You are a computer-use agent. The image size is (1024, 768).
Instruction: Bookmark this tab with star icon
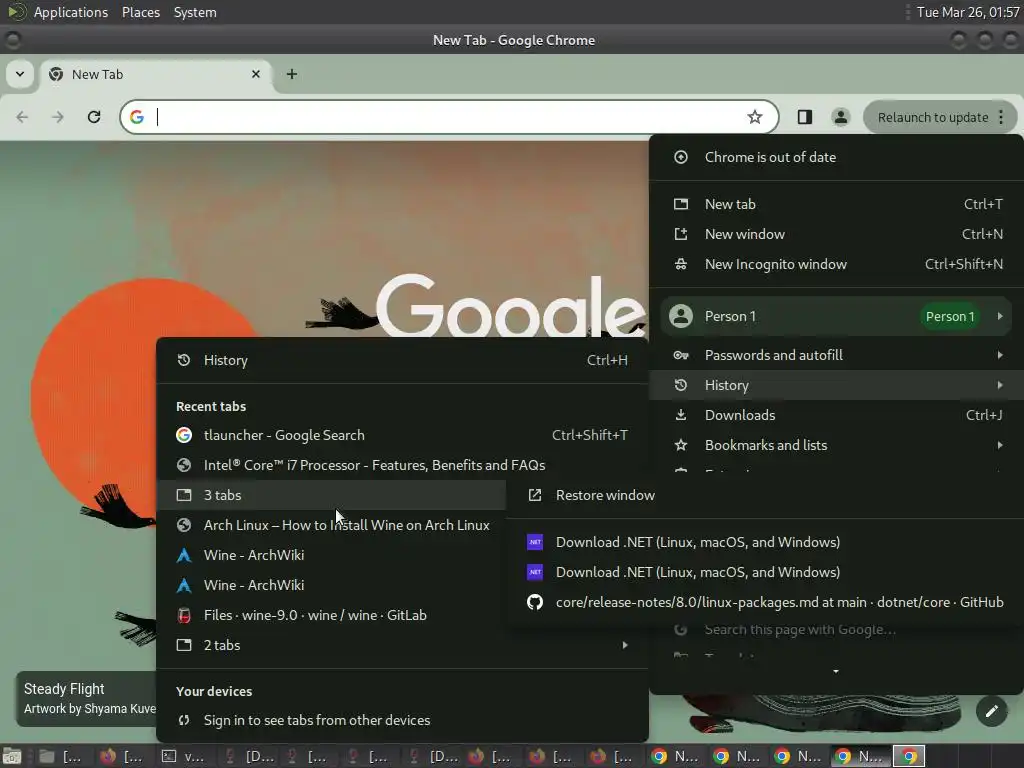755,117
